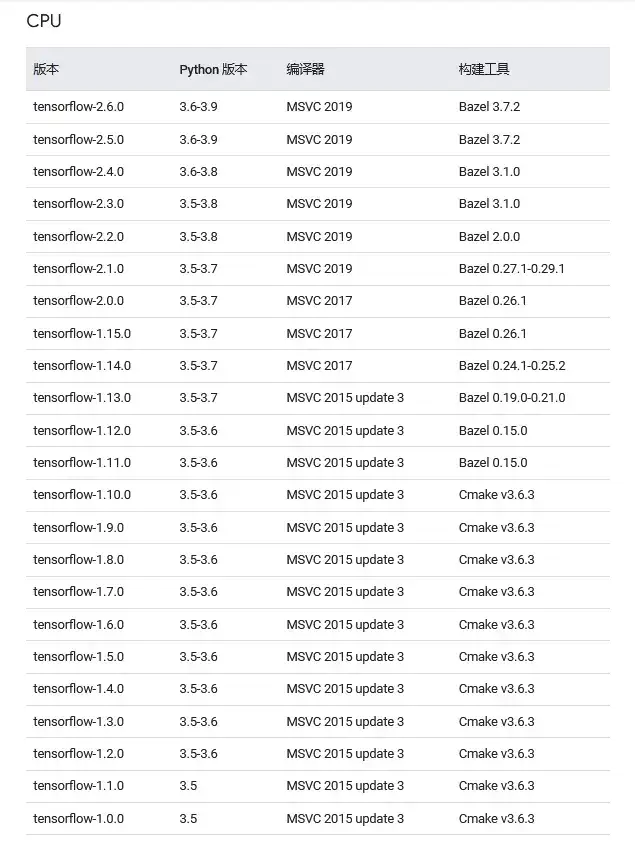Select the tensorflow-2.4.0 version cell

click(x=78, y=172)
